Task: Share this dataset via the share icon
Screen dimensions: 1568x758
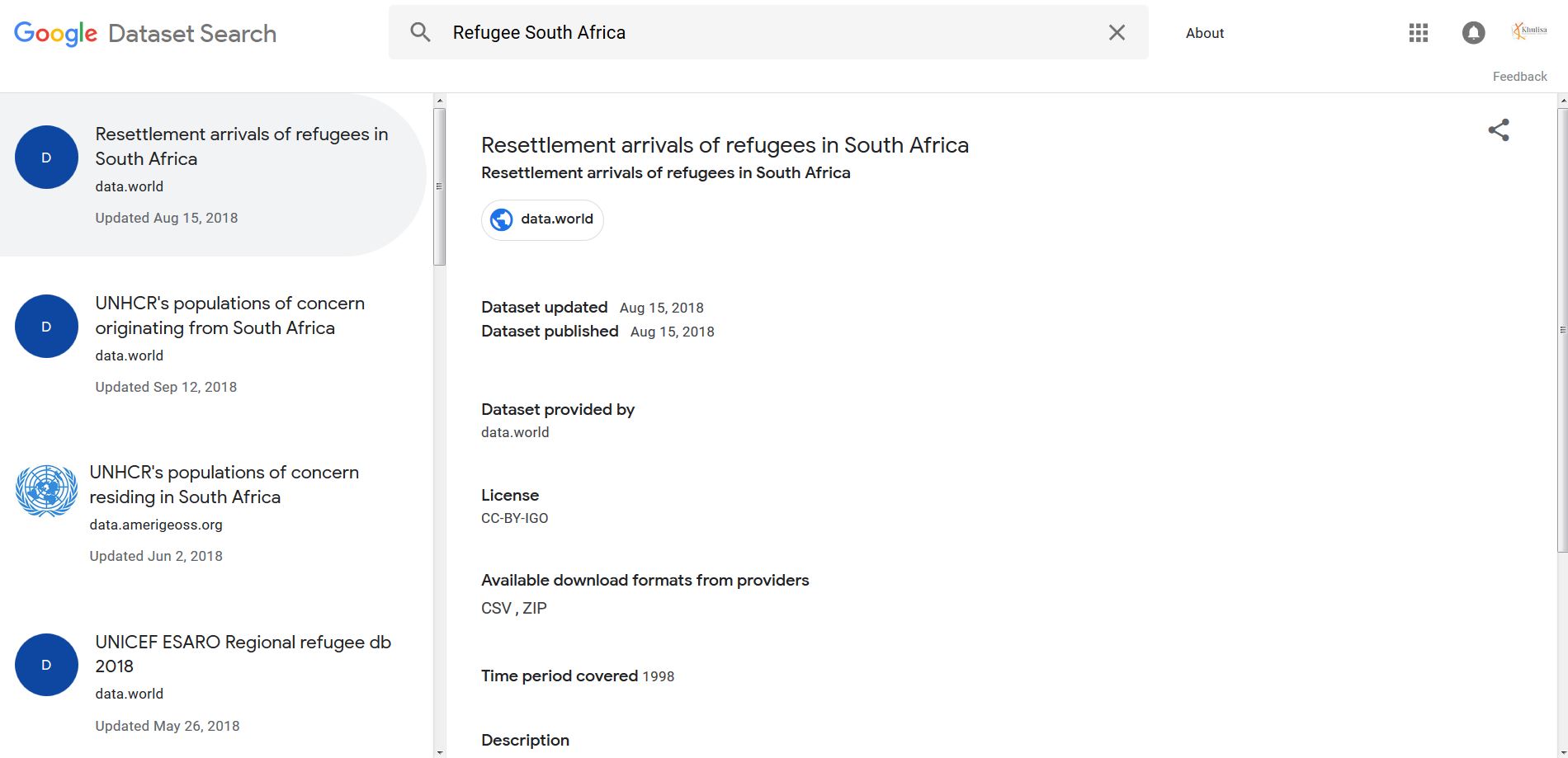Action: tap(1499, 129)
